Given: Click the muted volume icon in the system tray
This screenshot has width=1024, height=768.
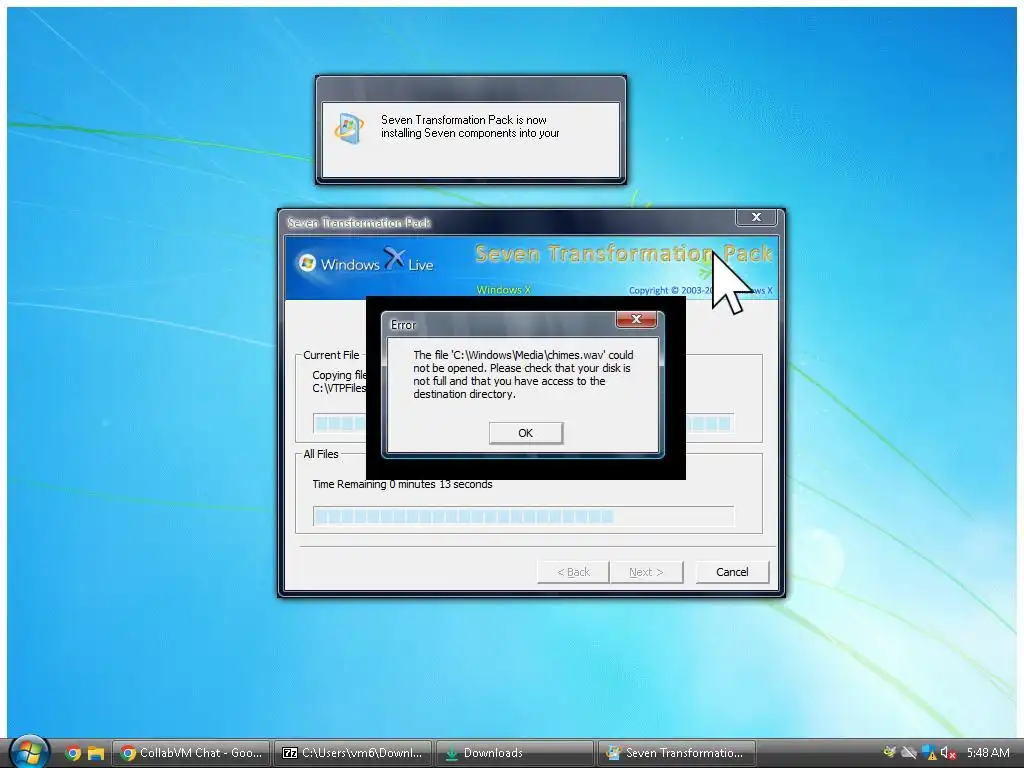Looking at the screenshot, I should [948, 753].
